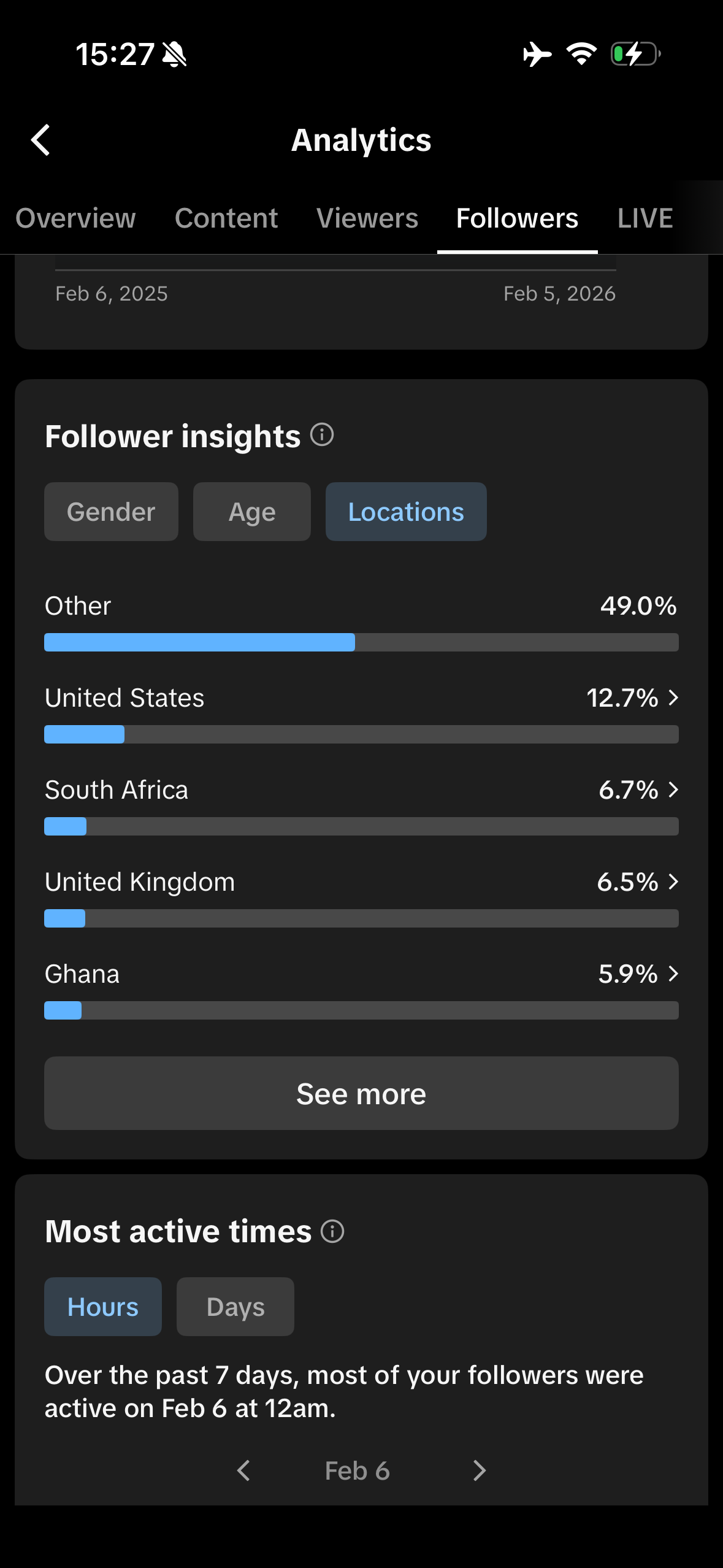Select the Gender filter chip
Viewport: 723px width, 1568px height.
tap(111, 512)
